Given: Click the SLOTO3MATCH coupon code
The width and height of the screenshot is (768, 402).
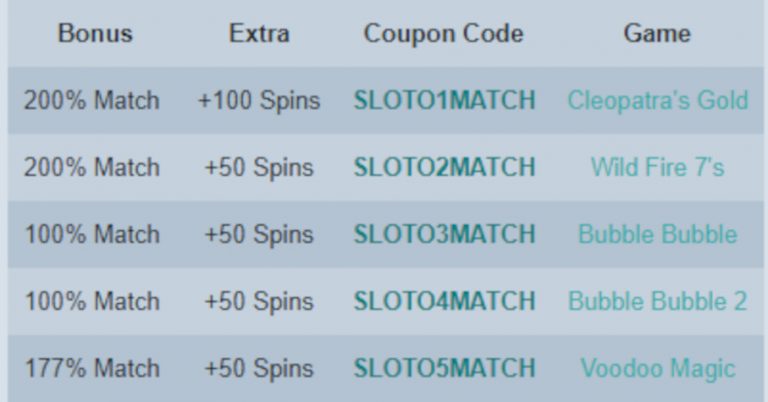Looking at the screenshot, I should [x=444, y=234].
